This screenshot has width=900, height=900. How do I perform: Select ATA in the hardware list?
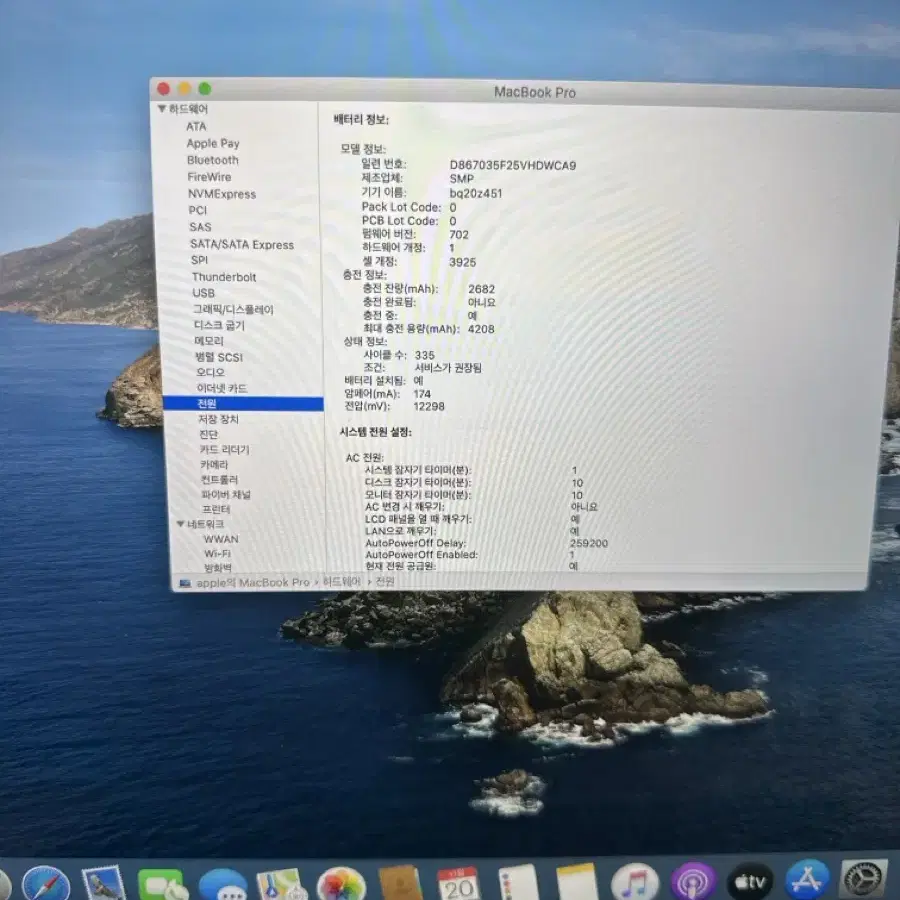point(196,126)
